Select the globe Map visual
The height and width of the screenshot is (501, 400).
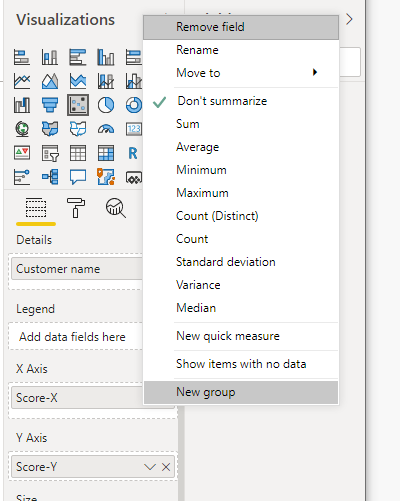[x=22, y=129]
